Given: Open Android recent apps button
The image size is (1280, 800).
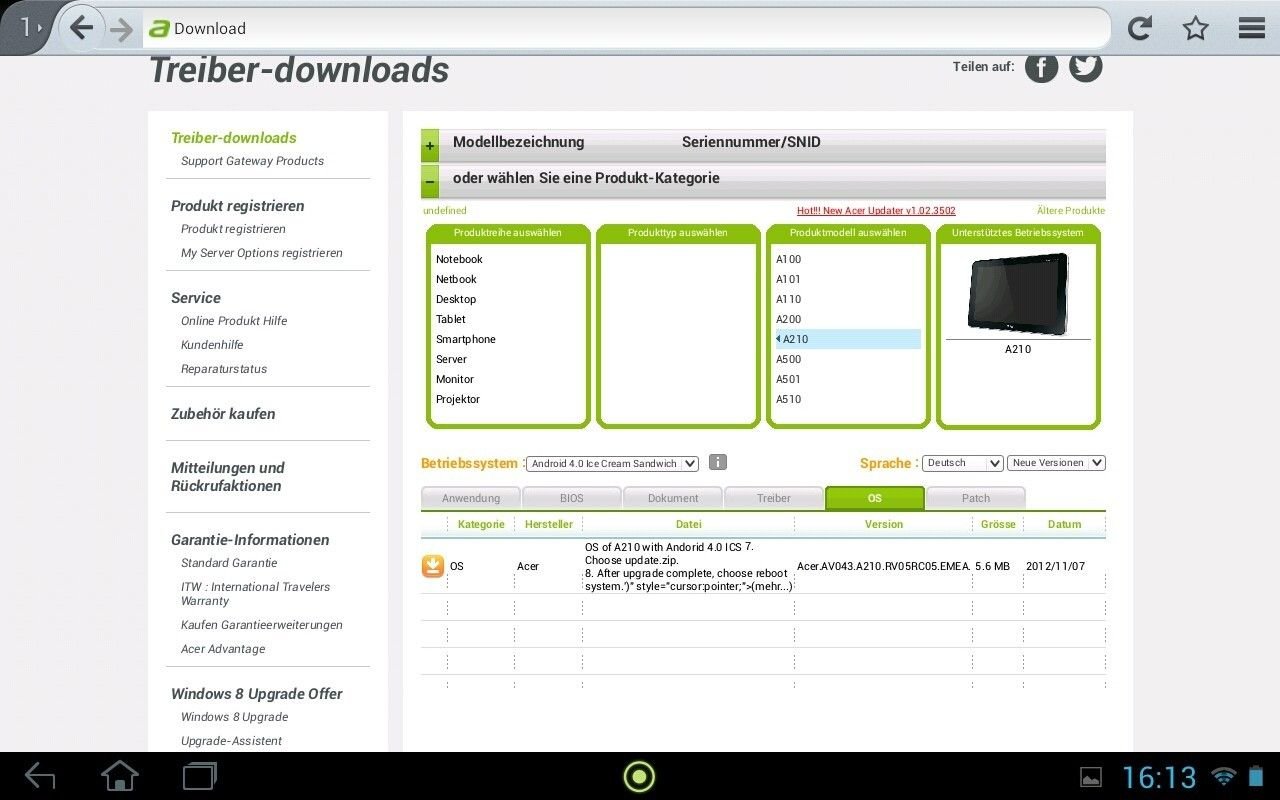Looking at the screenshot, I should (200, 776).
